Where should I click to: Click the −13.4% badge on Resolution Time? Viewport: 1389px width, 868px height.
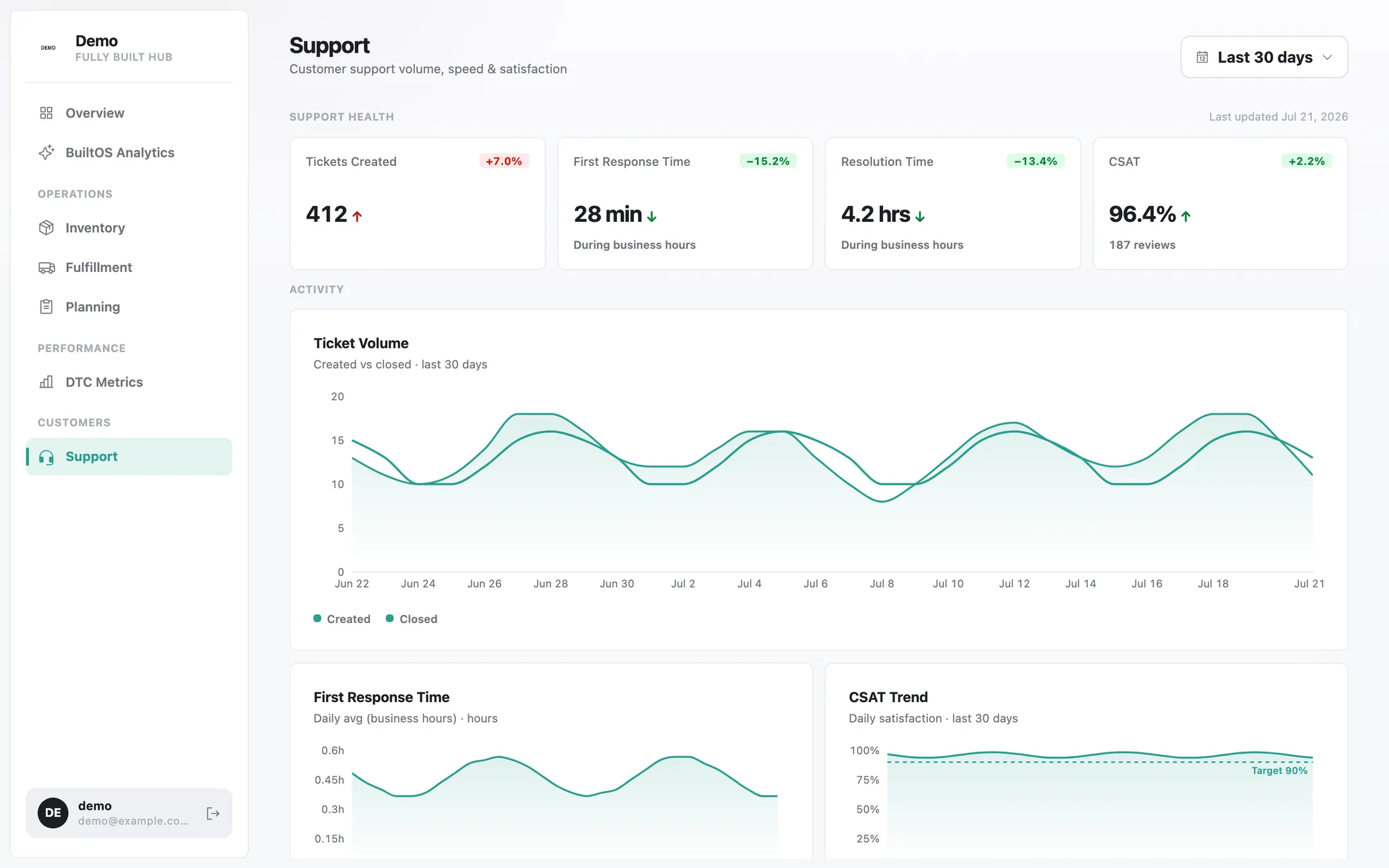coord(1035,161)
